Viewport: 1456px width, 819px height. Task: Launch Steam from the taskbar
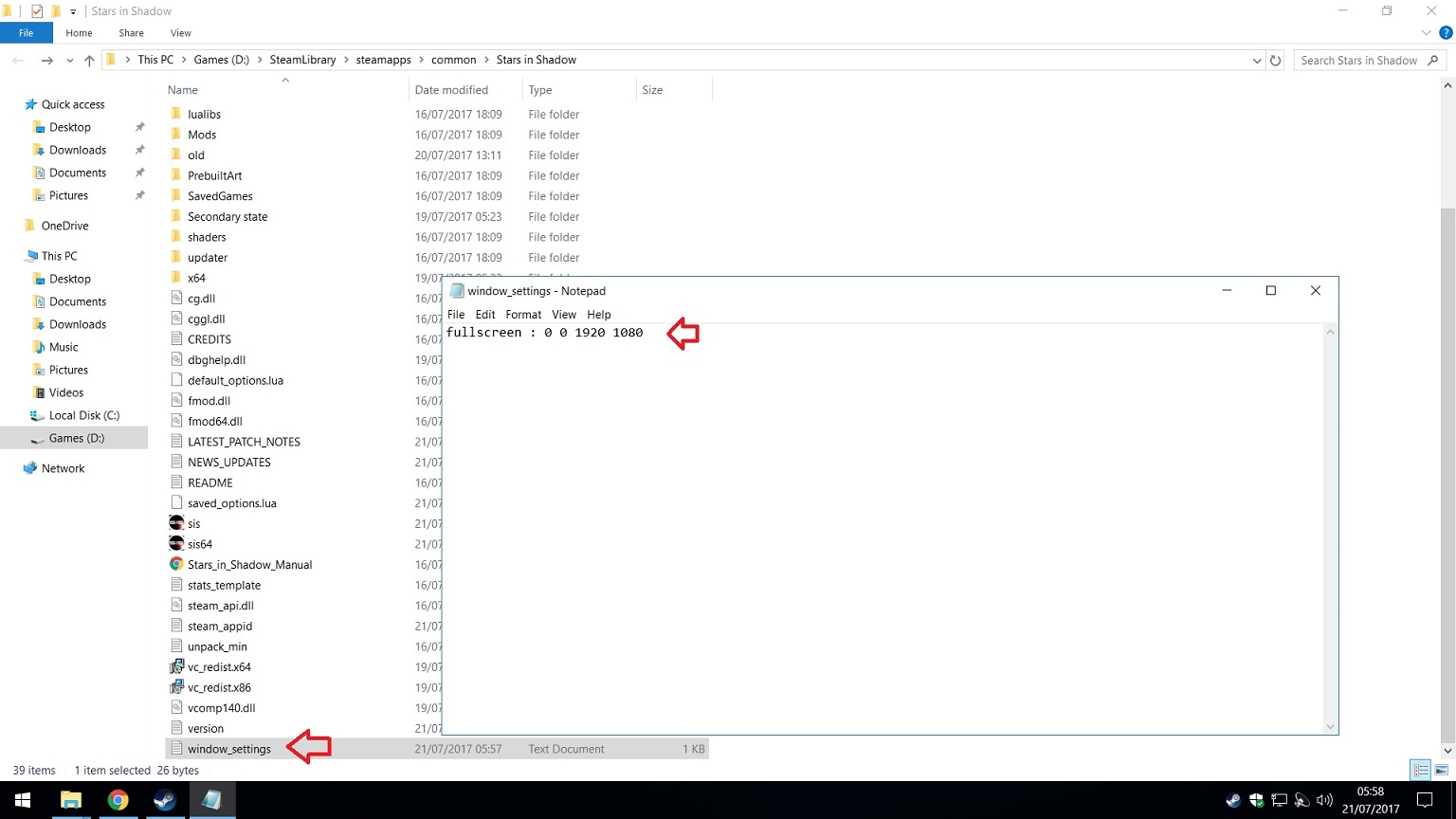[x=164, y=800]
